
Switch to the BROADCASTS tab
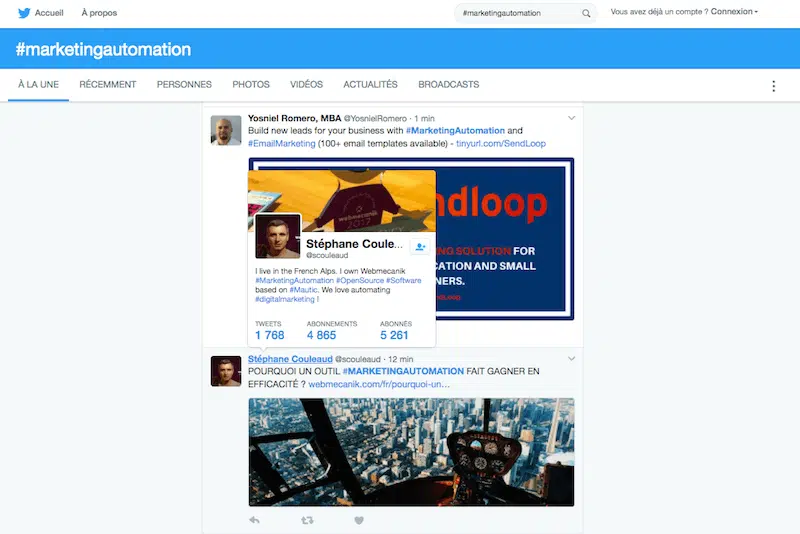[448, 84]
